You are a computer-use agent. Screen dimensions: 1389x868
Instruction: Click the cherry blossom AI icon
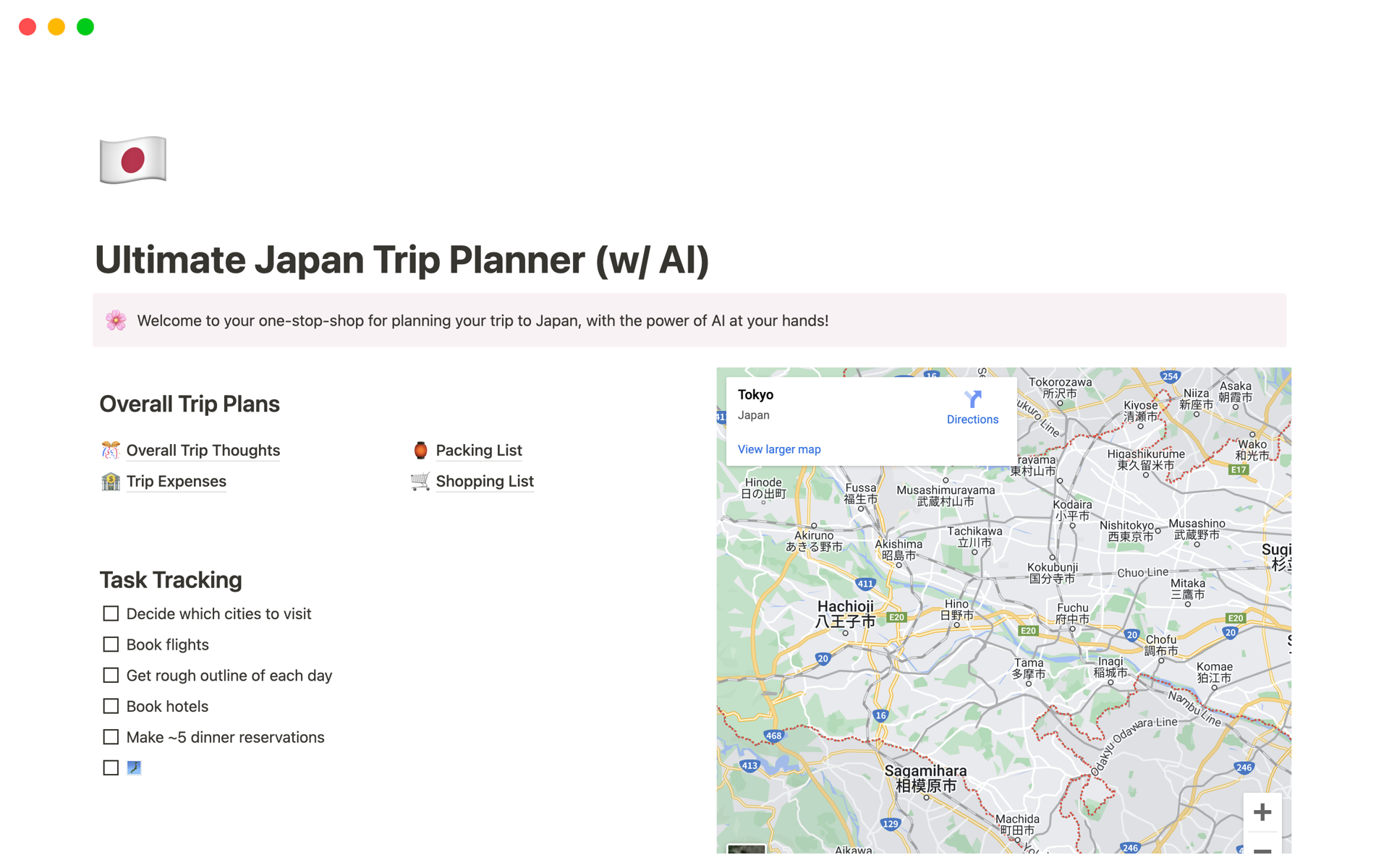[x=116, y=320]
